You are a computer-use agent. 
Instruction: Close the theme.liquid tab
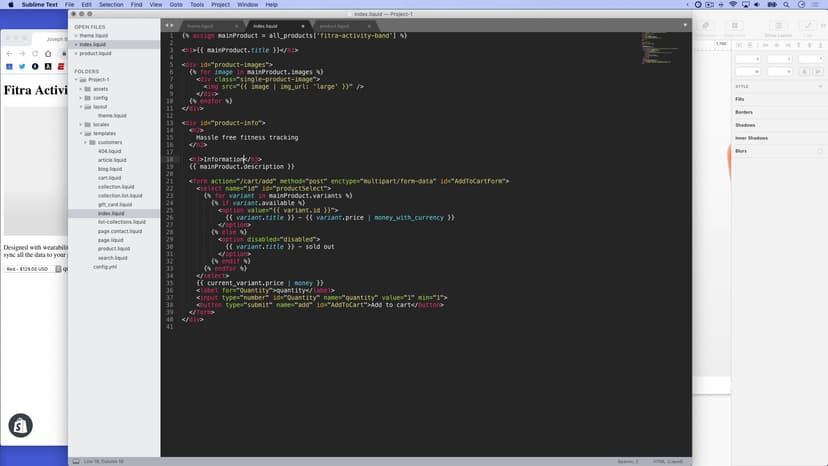[238, 25]
